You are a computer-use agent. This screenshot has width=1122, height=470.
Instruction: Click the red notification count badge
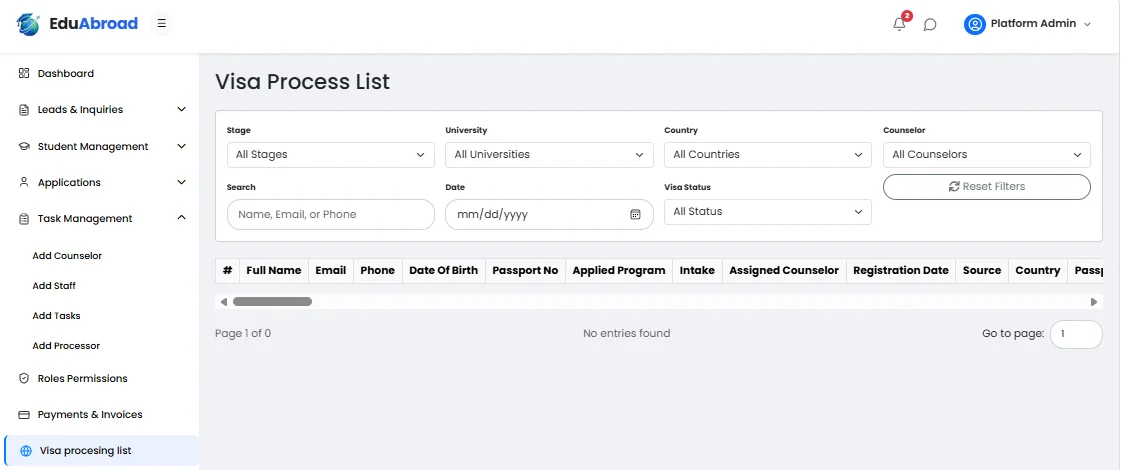(907, 16)
